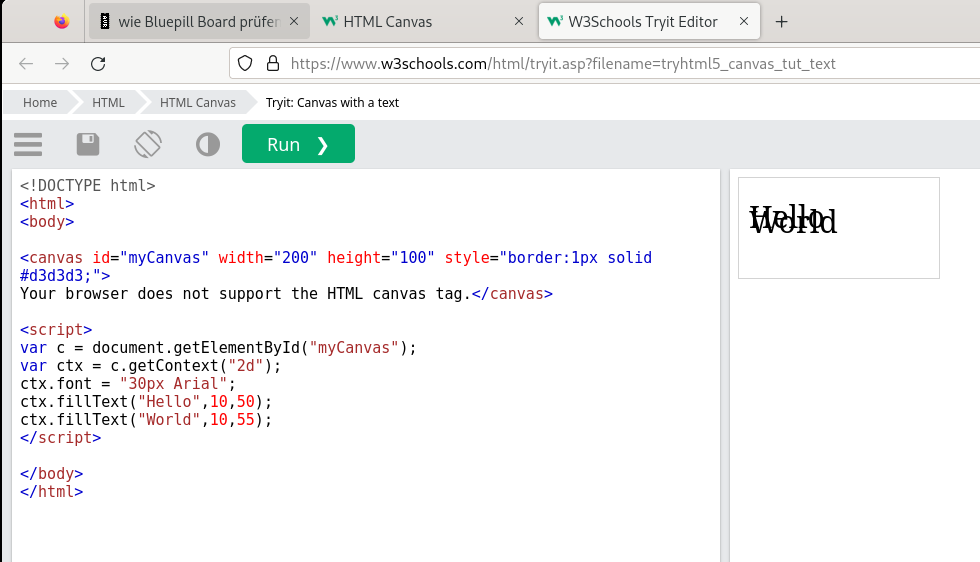
Task: Click the rendered canvas output
Action: [x=839, y=228]
